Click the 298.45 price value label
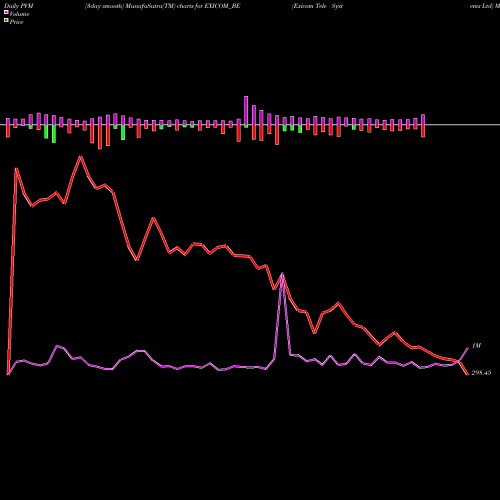Screen dimensions: 500x500 481,373
